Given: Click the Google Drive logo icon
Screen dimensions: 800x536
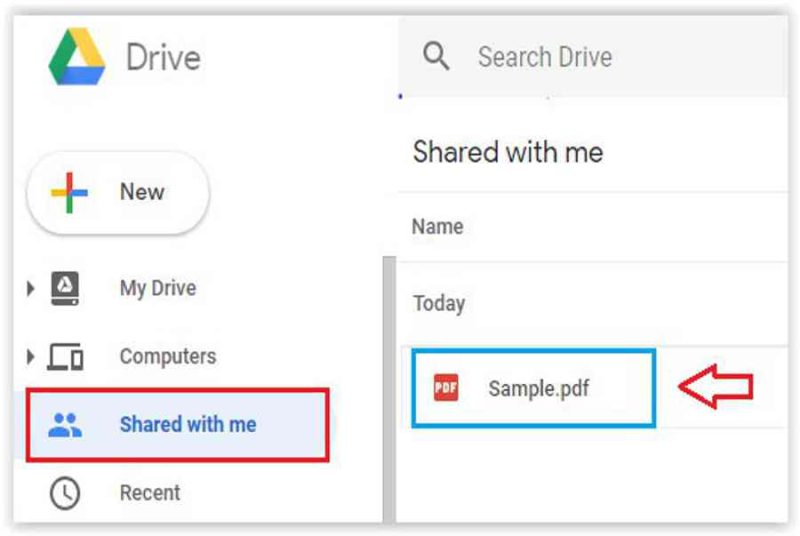Looking at the screenshot, I should 77,57.
